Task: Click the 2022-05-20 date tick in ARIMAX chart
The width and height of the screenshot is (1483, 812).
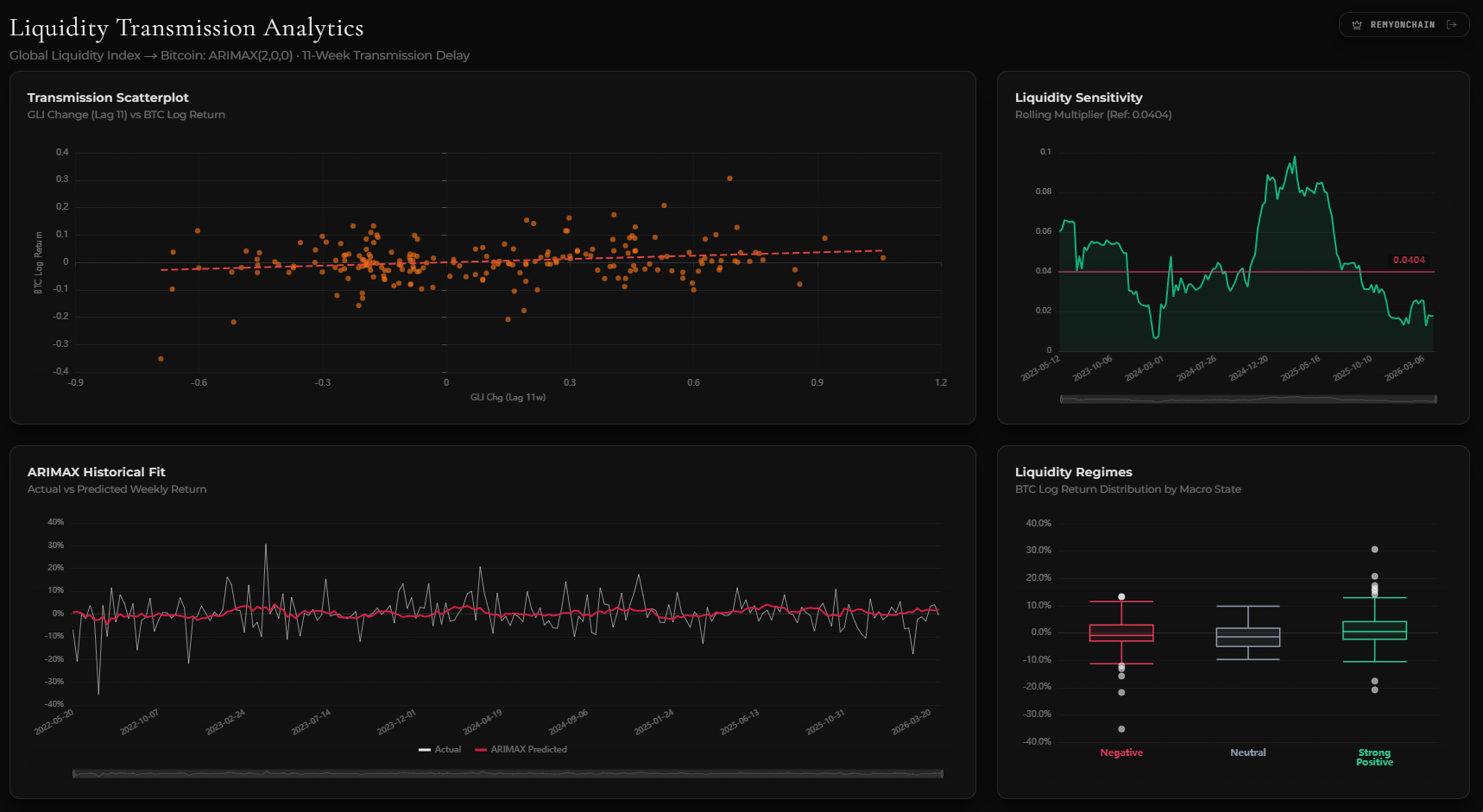Action: (54, 722)
